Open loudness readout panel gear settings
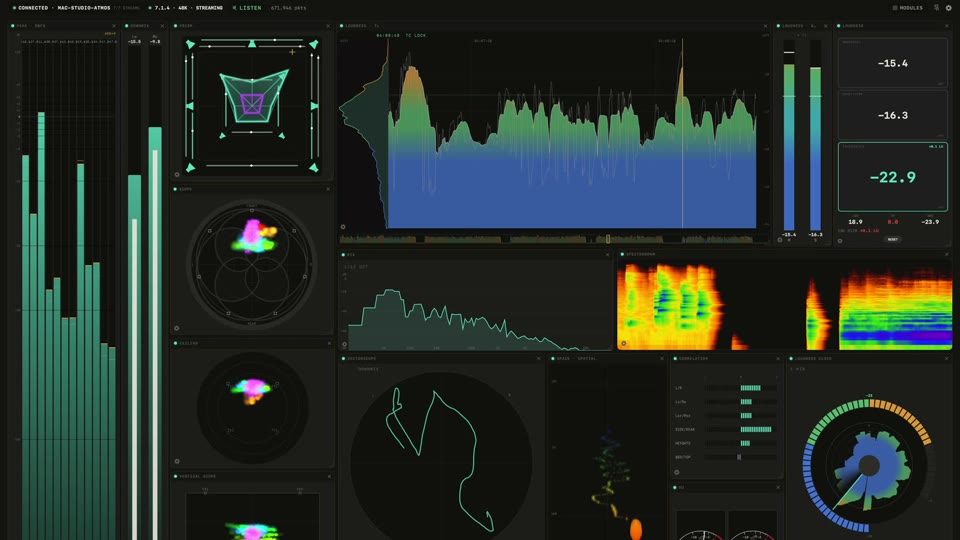 (840, 241)
